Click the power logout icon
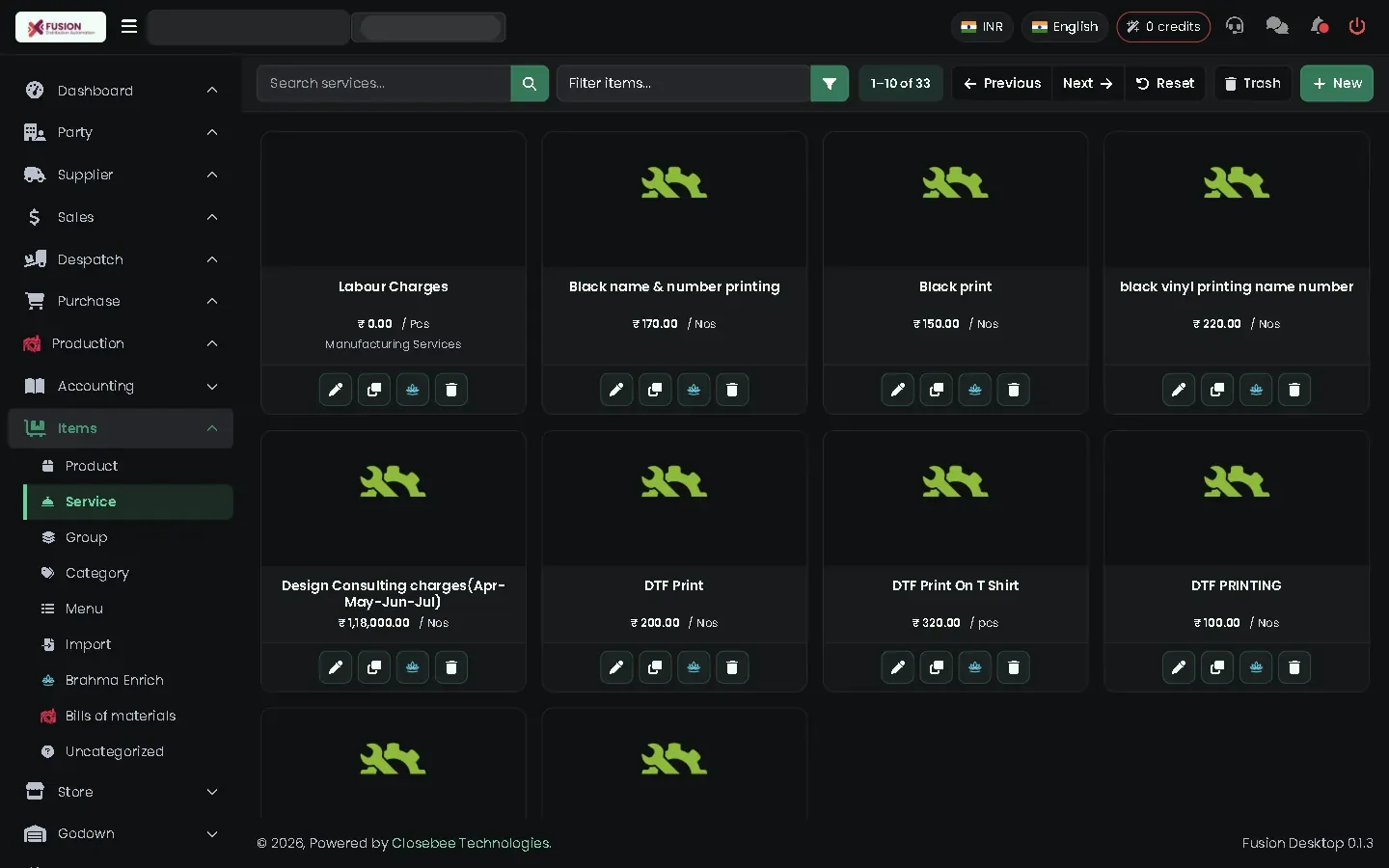 1357,27
